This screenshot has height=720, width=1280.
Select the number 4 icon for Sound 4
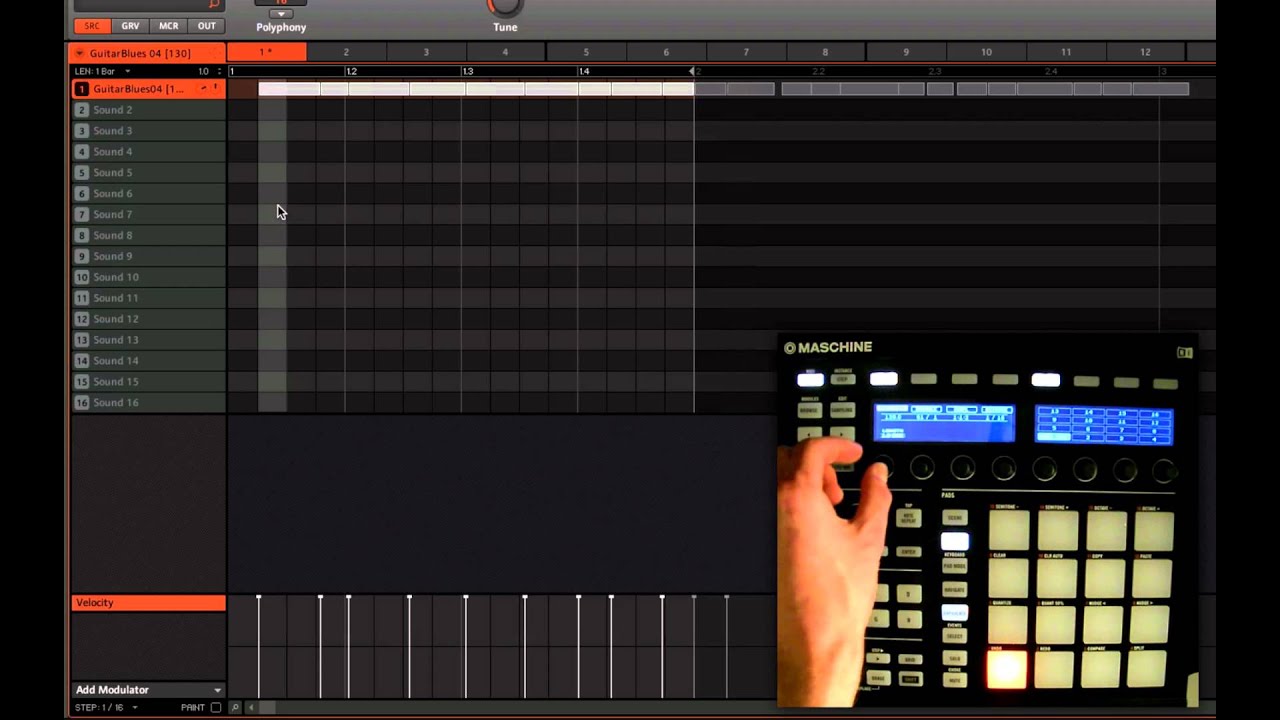pos(82,152)
